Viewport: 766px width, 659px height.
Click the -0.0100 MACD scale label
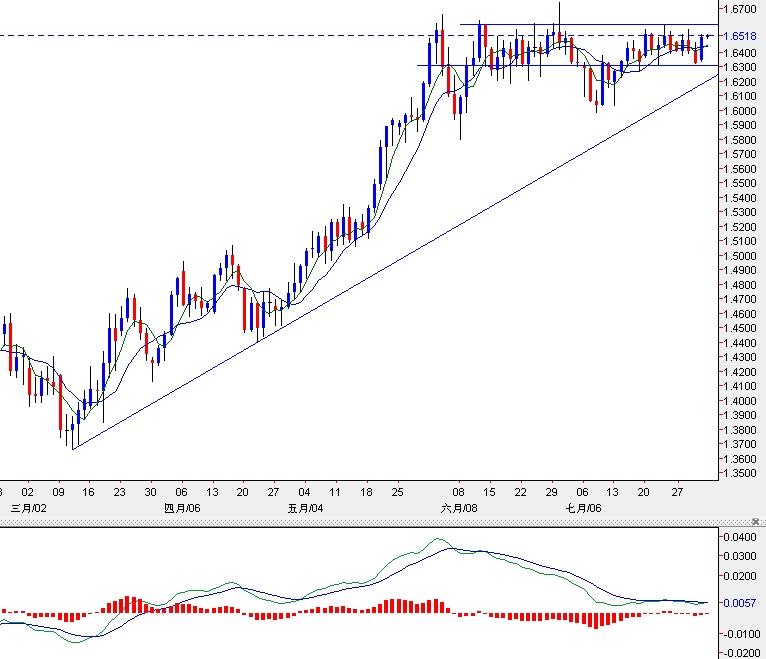741,634
